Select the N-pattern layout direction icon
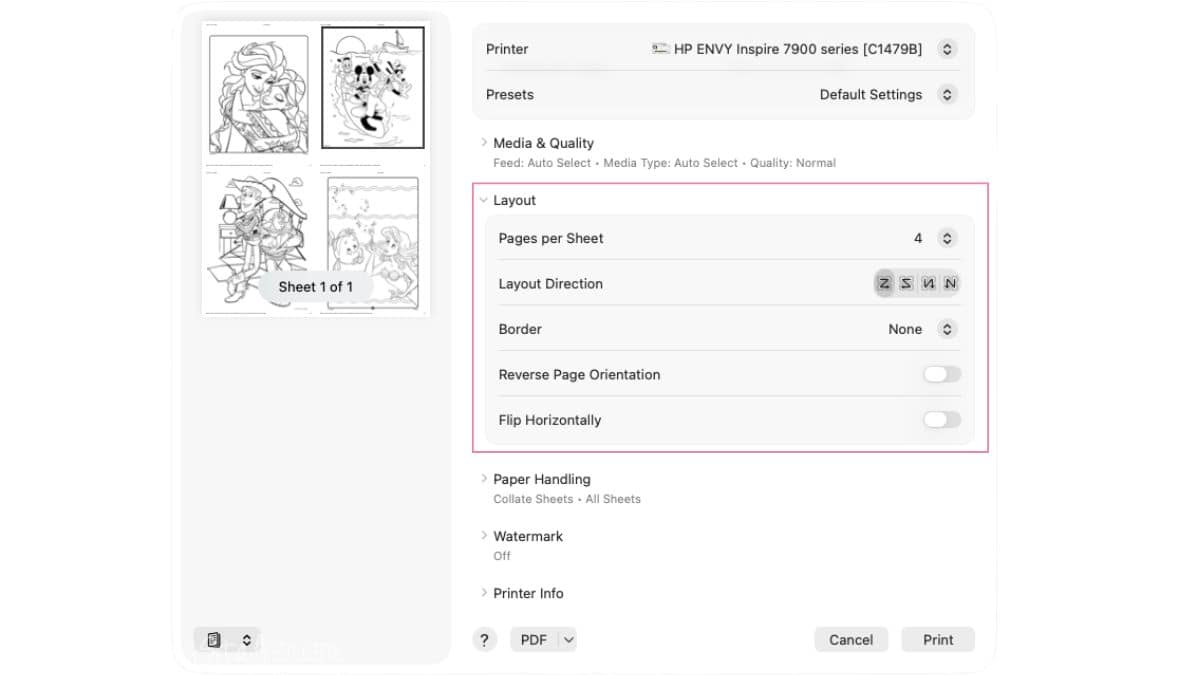The height and width of the screenshot is (675, 1200). click(950, 284)
